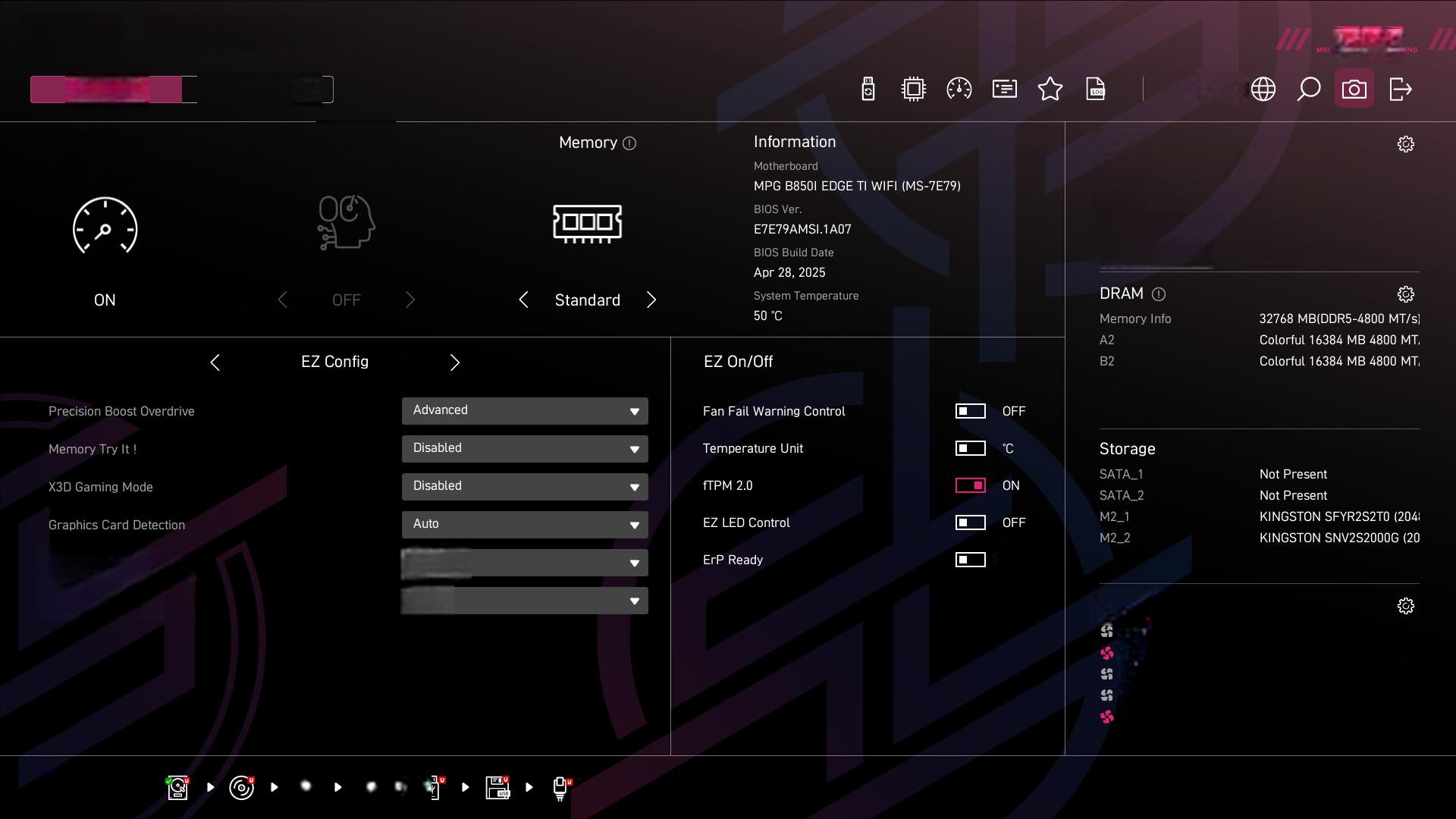Click the AI head profile icon
The height and width of the screenshot is (819, 1456).
tap(346, 222)
